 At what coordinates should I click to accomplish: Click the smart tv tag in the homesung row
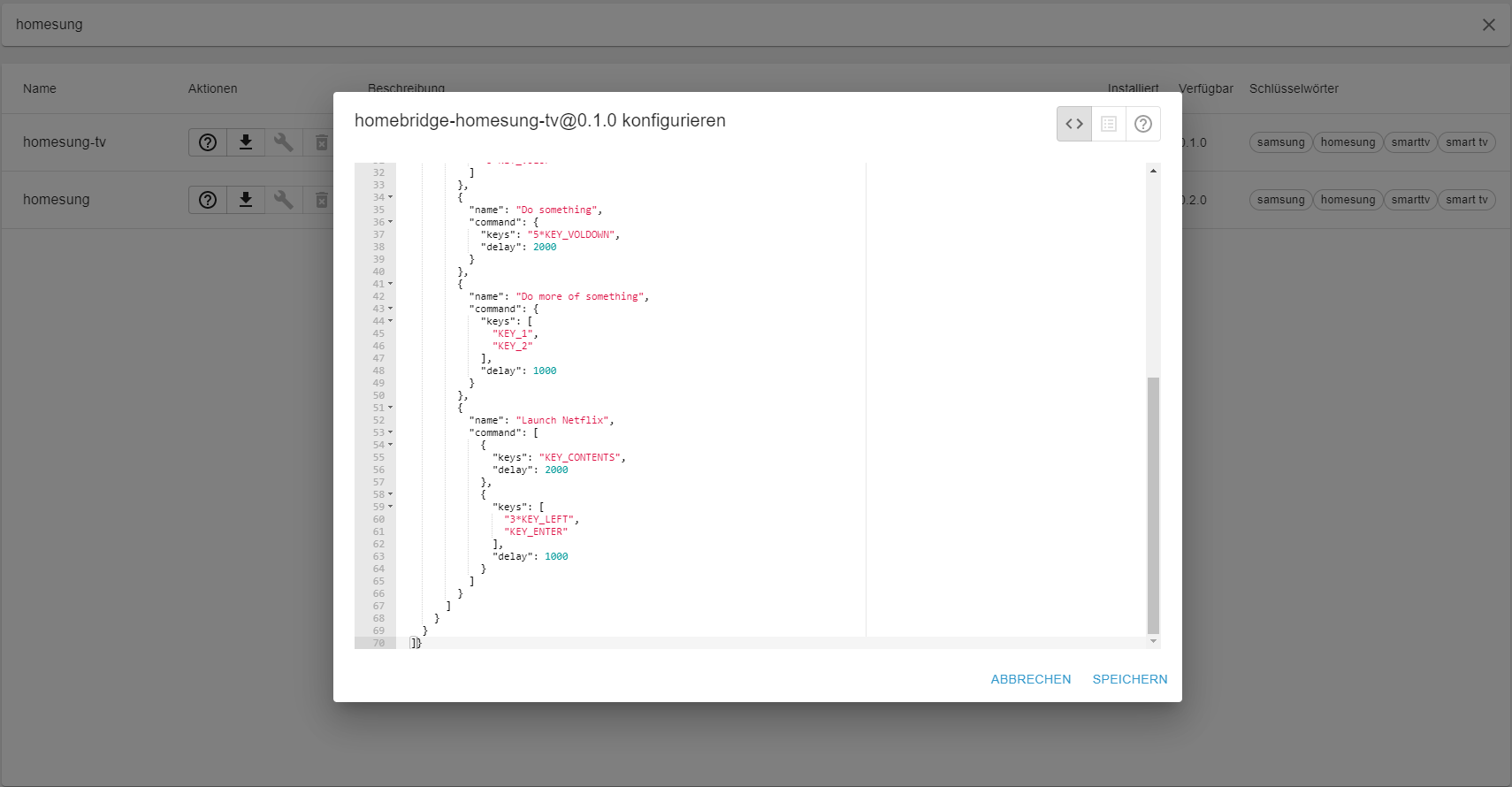coord(1467,200)
